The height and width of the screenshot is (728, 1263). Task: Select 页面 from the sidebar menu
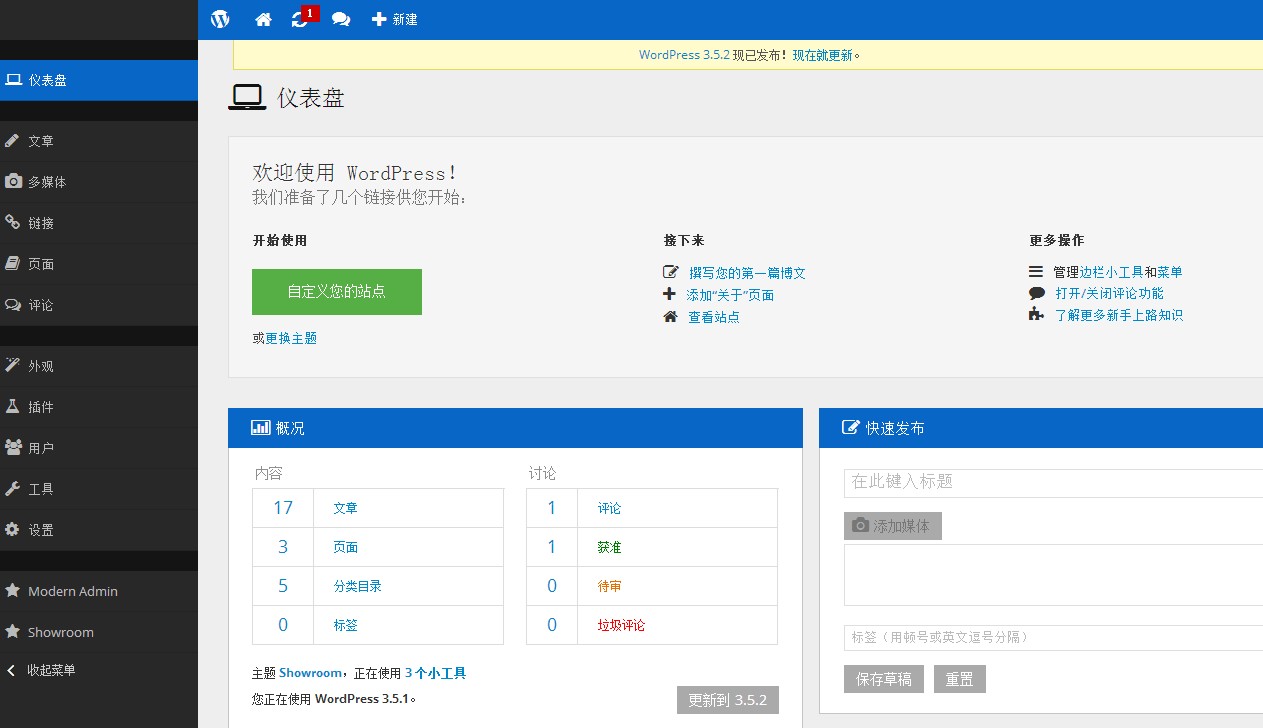click(x=40, y=263)
